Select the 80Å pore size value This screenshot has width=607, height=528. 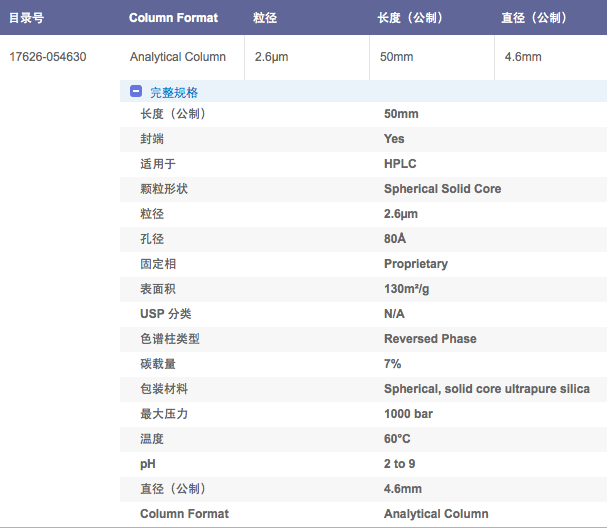[x=395, y=239]
